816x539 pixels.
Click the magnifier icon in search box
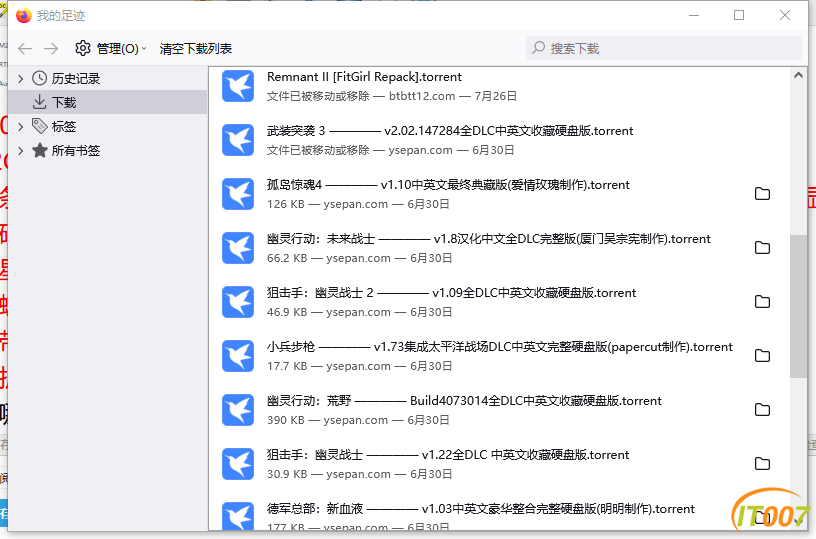(x=539, y=48)
